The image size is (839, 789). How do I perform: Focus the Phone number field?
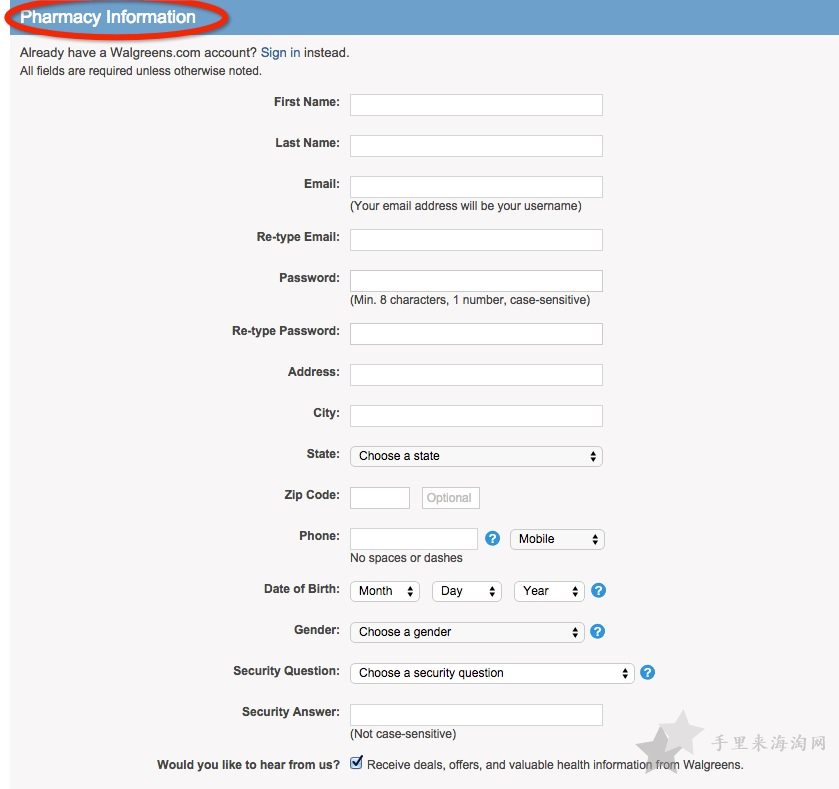point(414,539)
